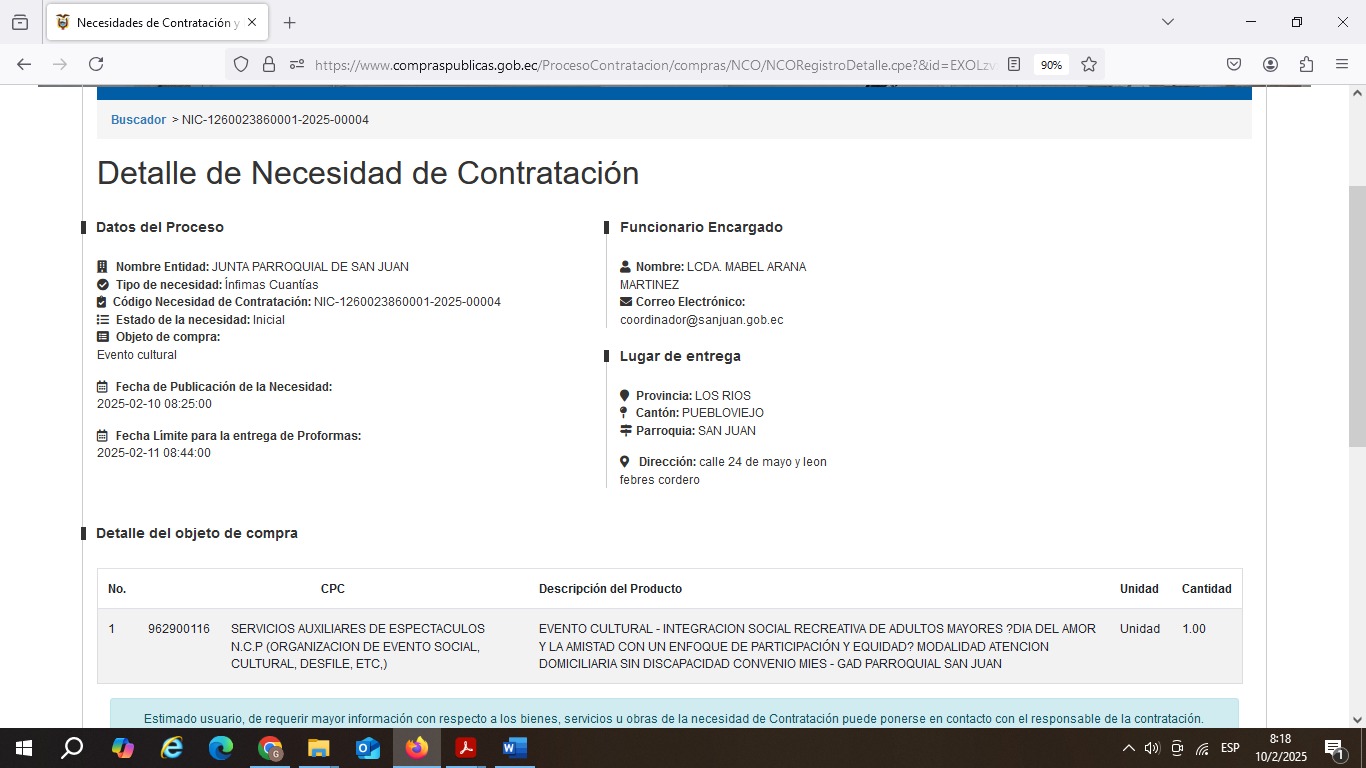The height and width of the screenshot is (768, 1366).
Task: Bookmark this page with star icon
Action: 1089,64
